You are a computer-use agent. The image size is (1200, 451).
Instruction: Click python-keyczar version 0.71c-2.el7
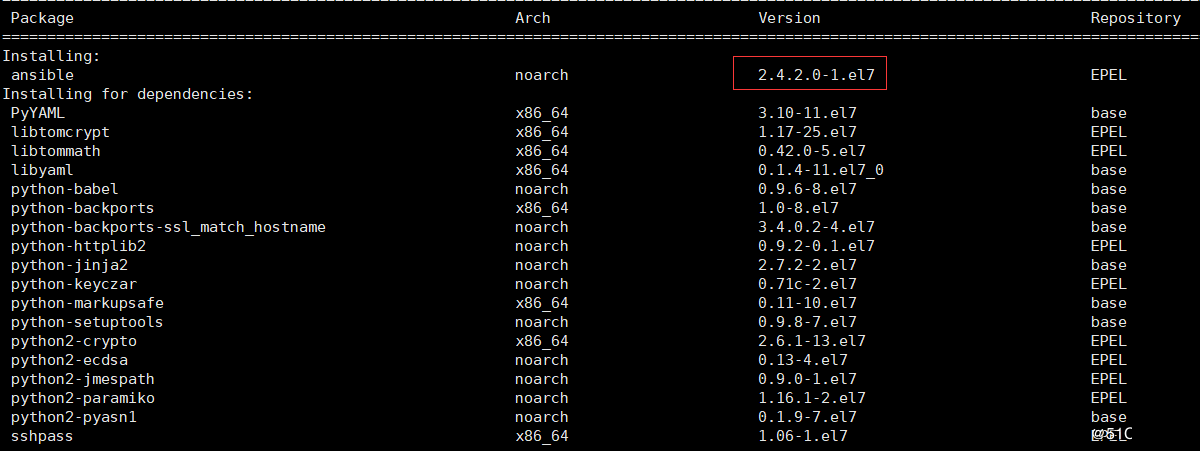point(807,284)
